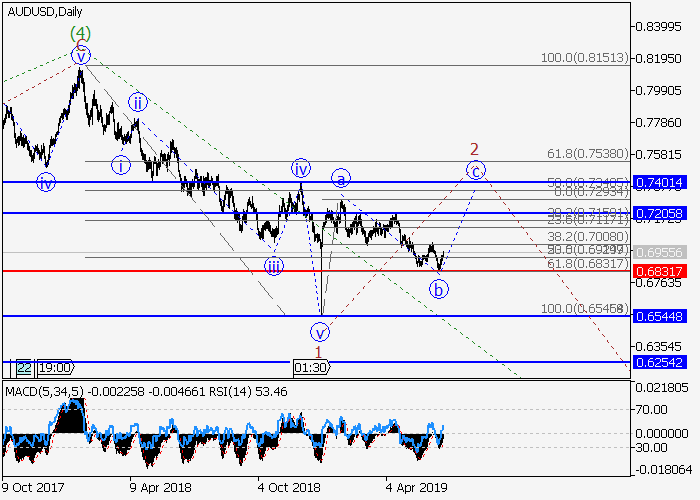Select the circled 'c' wave label
700x500 pixels.
point(477,171)
